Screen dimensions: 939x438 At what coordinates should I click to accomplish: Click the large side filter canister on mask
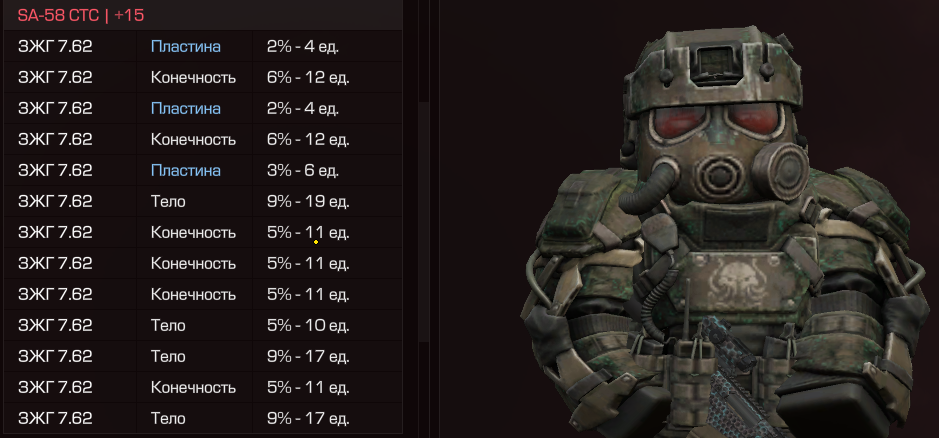tap(780, 170)
